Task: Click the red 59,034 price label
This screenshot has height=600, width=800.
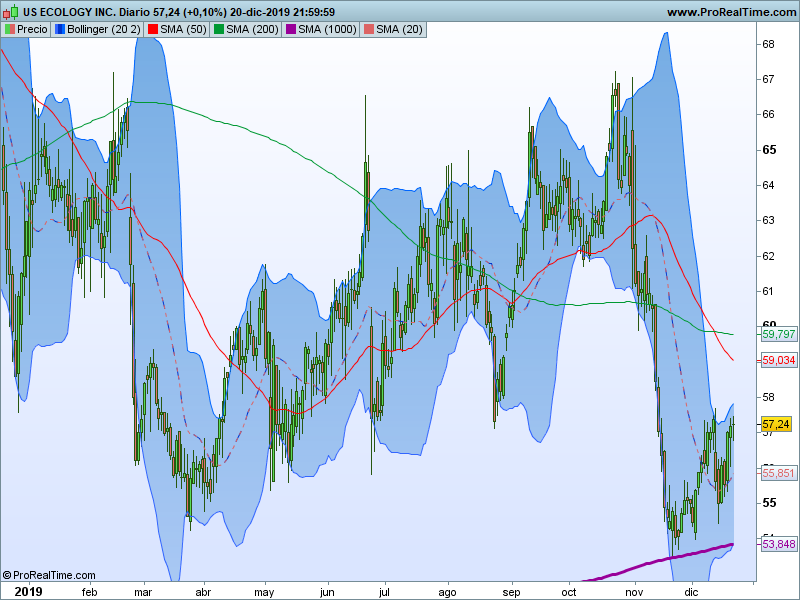Action: (778, 360)
